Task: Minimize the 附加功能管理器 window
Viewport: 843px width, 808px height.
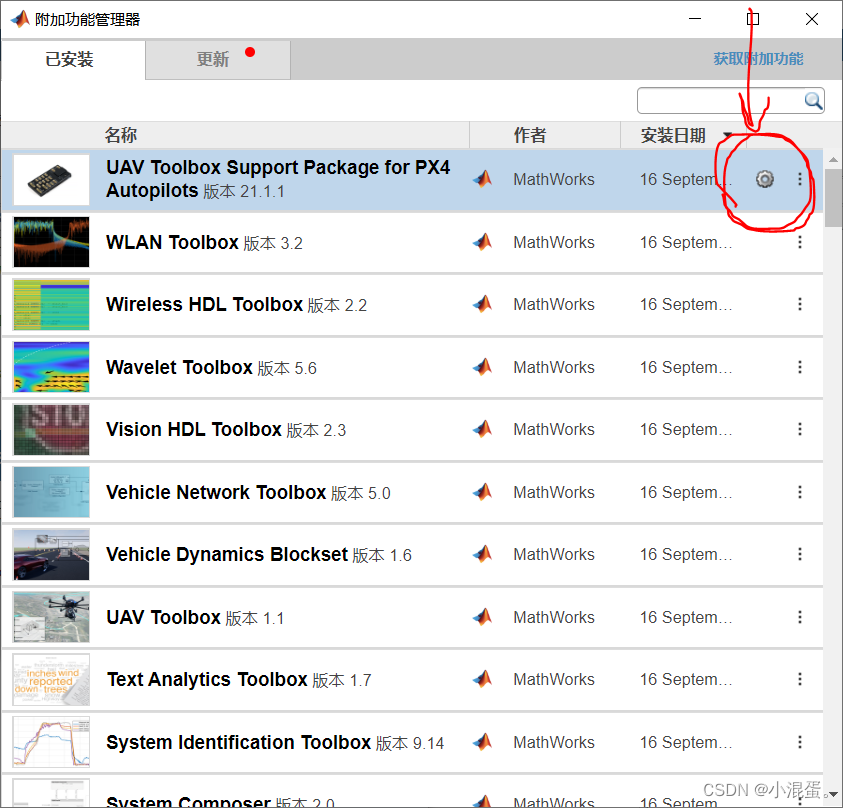Action: click(x=695, y=19)
